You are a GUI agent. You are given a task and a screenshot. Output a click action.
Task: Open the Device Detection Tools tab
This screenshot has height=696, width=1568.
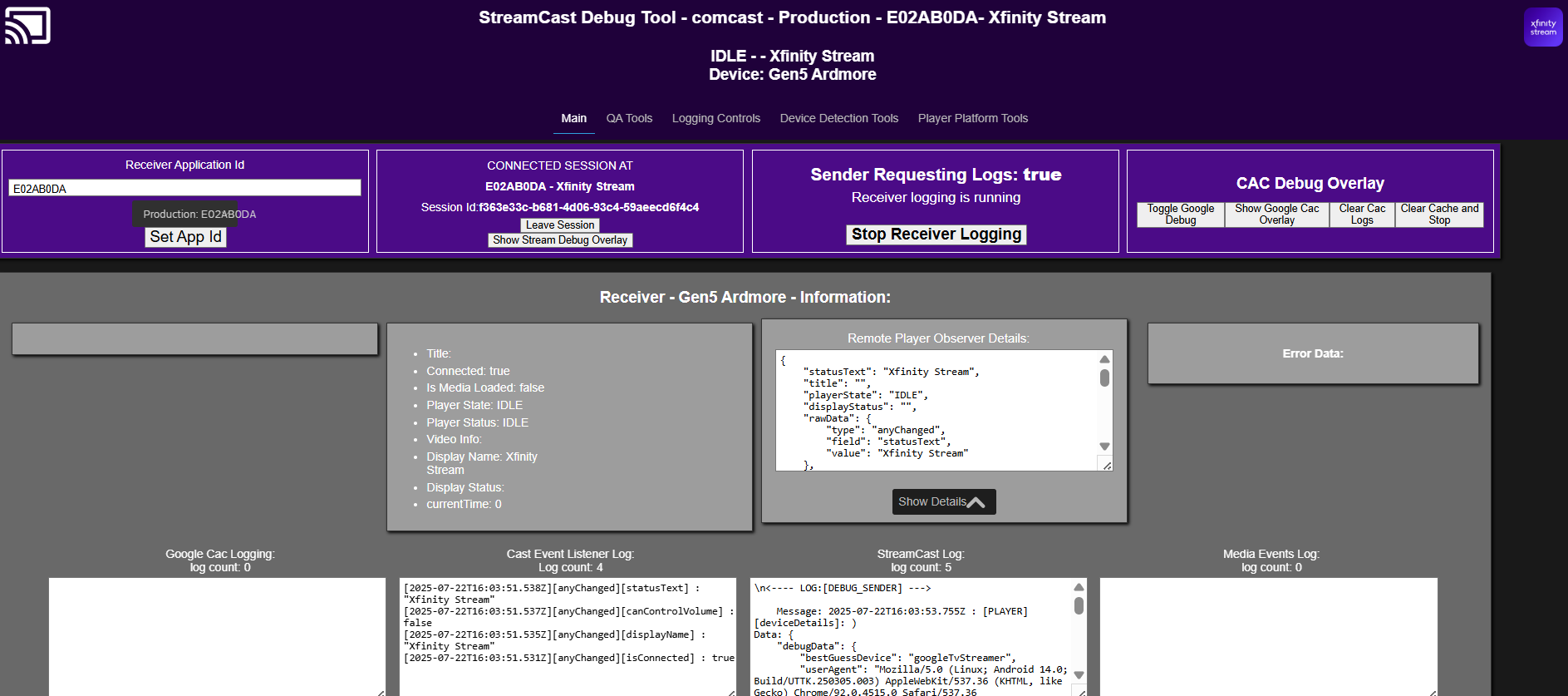tap(839, 118)
